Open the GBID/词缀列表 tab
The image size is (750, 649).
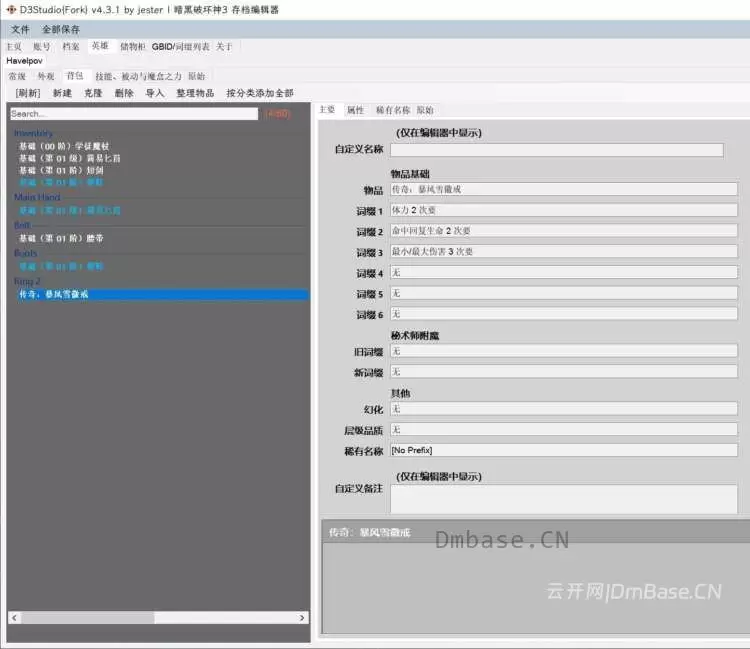coord(180,47)
